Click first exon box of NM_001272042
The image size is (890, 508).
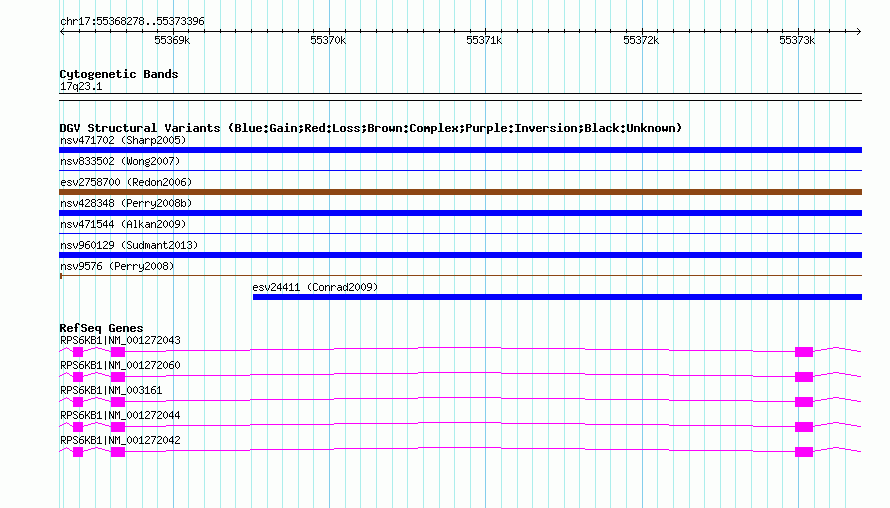coord(78,452)
